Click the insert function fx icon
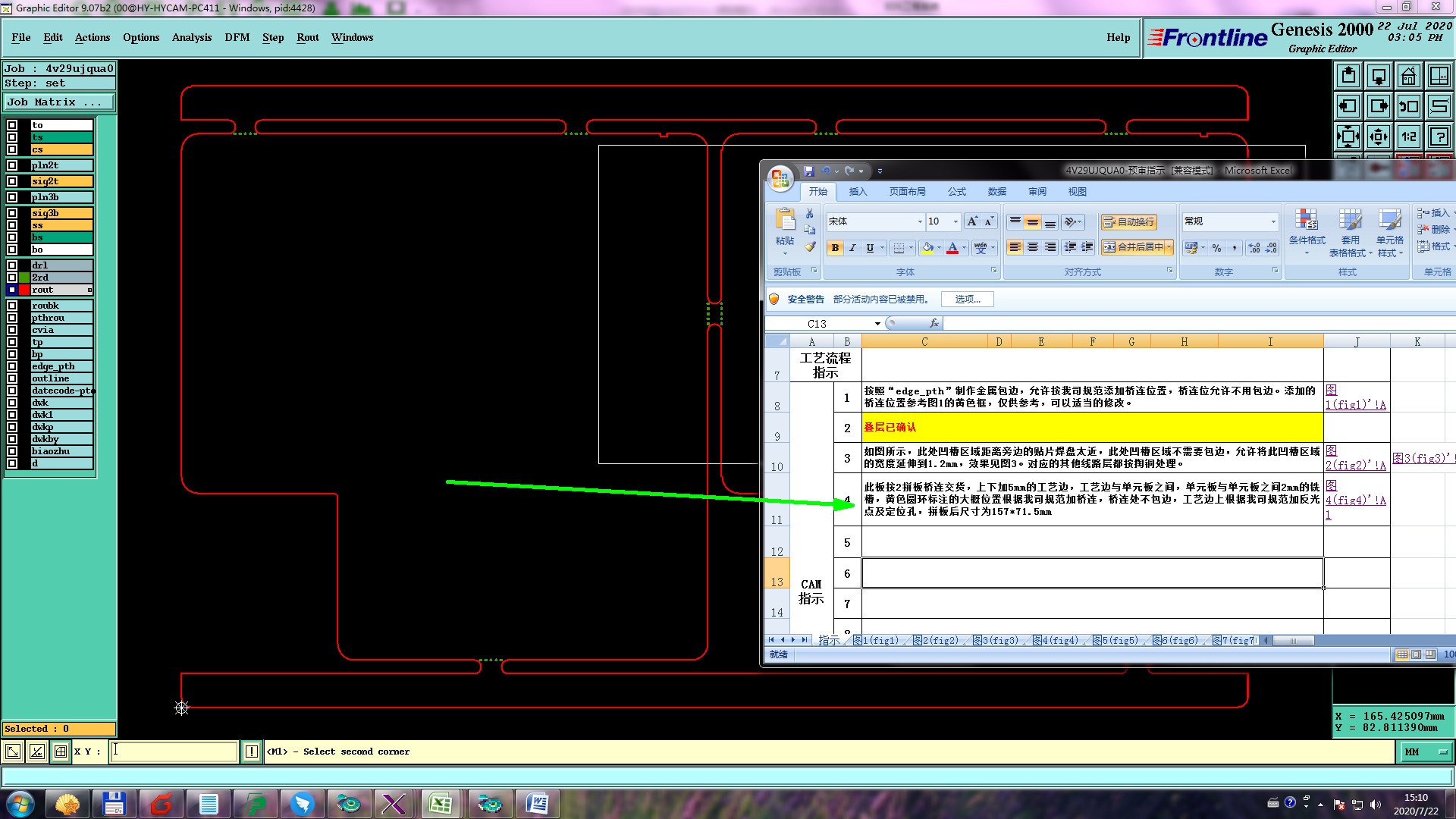 coord(934,323)
